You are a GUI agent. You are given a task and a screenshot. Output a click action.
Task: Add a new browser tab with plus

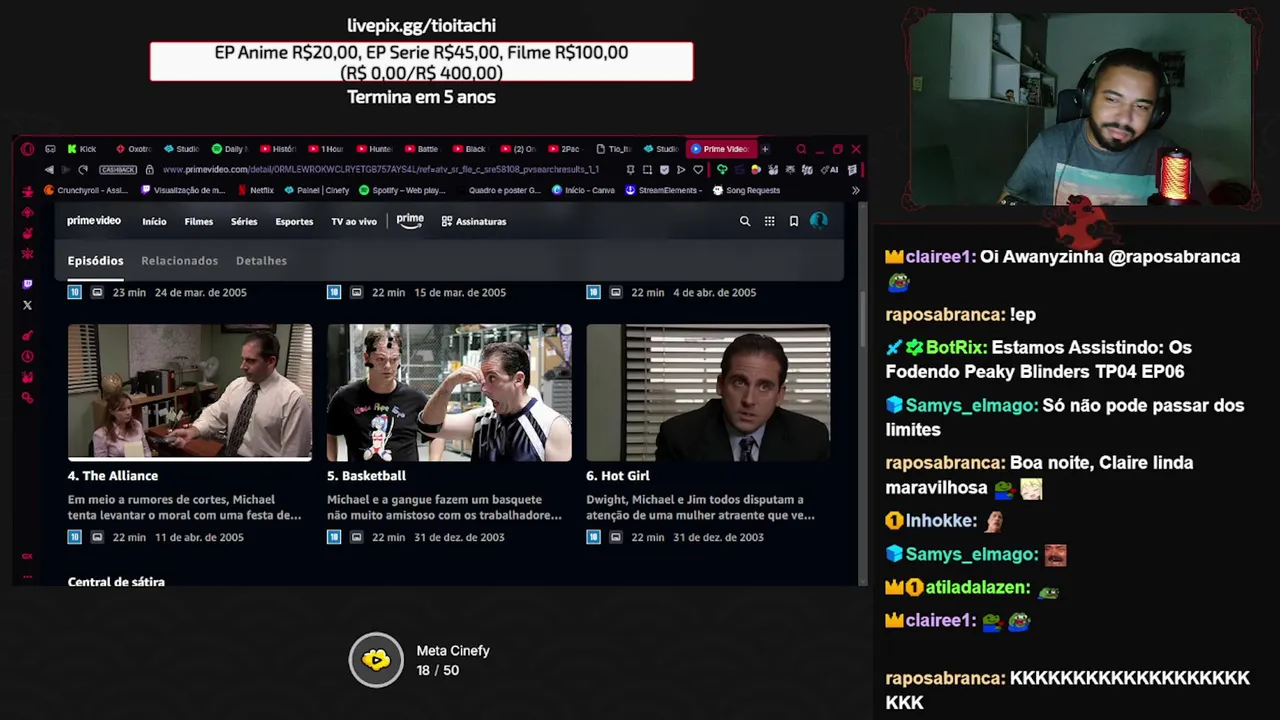(x=765, y=149)
